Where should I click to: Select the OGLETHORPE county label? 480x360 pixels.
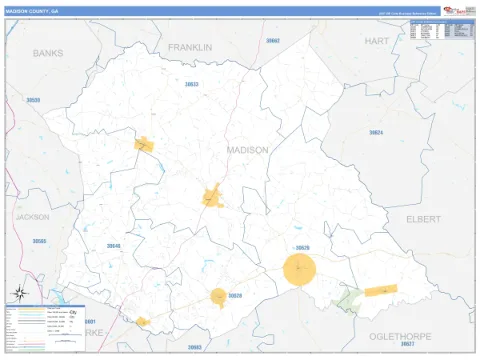tap(400, 337)
